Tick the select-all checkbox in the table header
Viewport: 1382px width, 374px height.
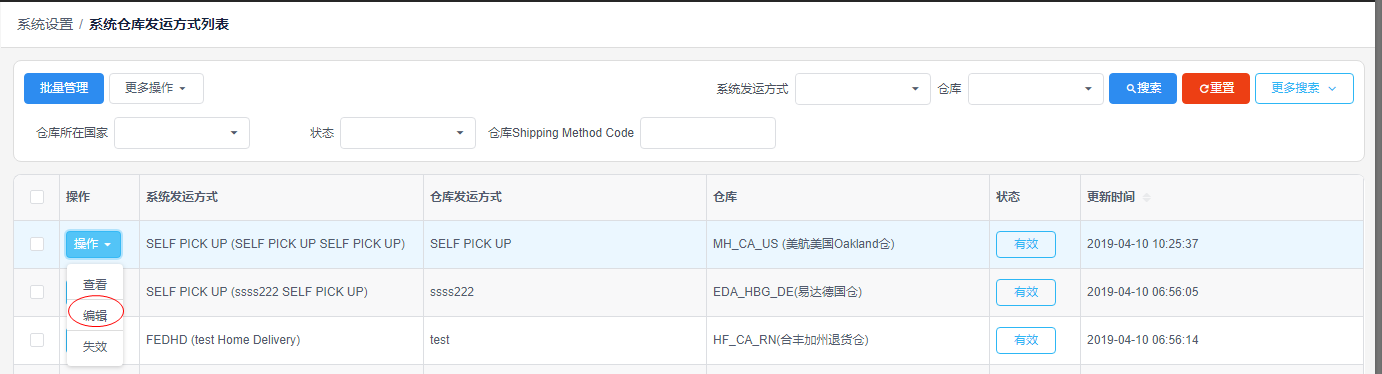click(x=37, y=197)
